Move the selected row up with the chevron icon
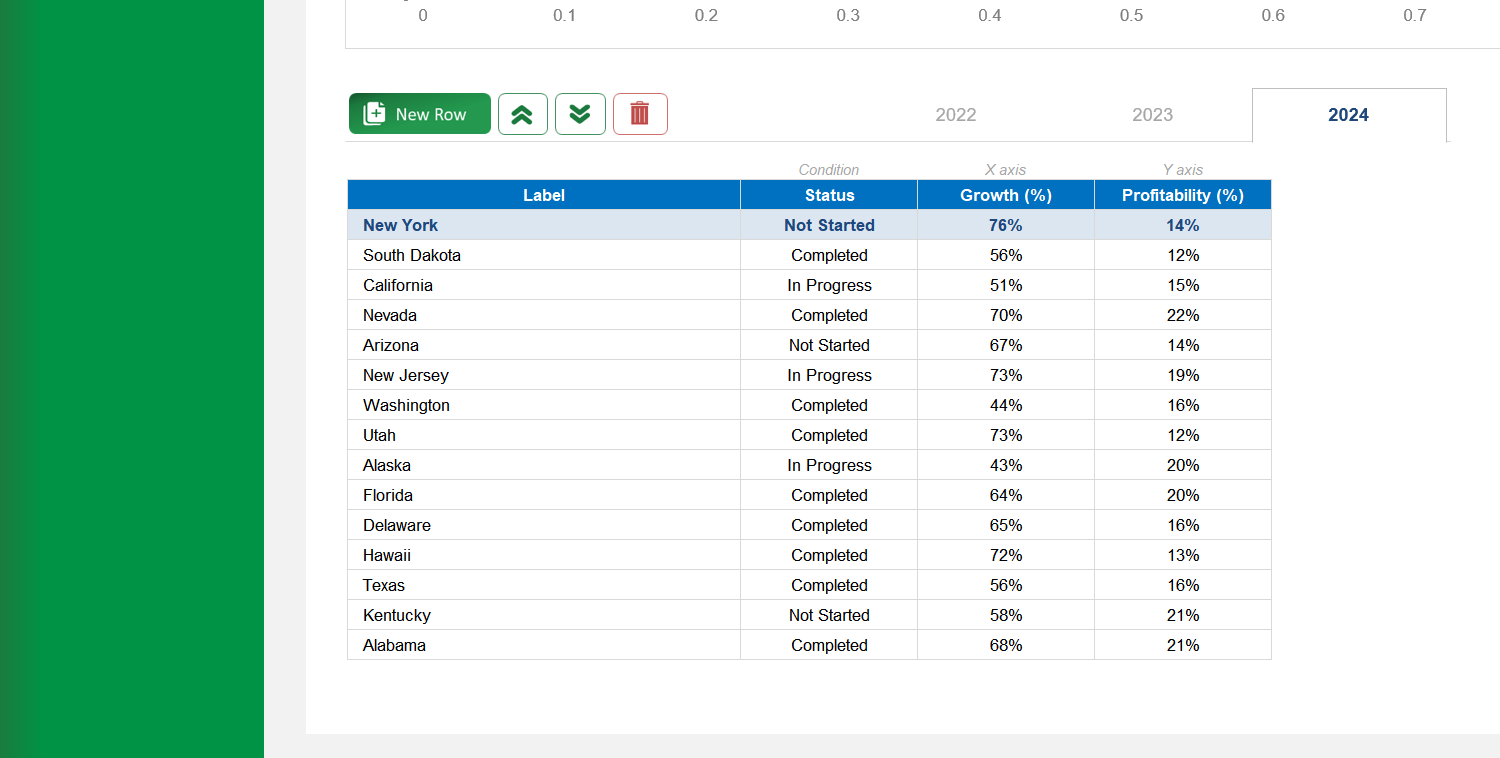The height and width of the screenshot is (758, 1500). [x=523, y=114]
